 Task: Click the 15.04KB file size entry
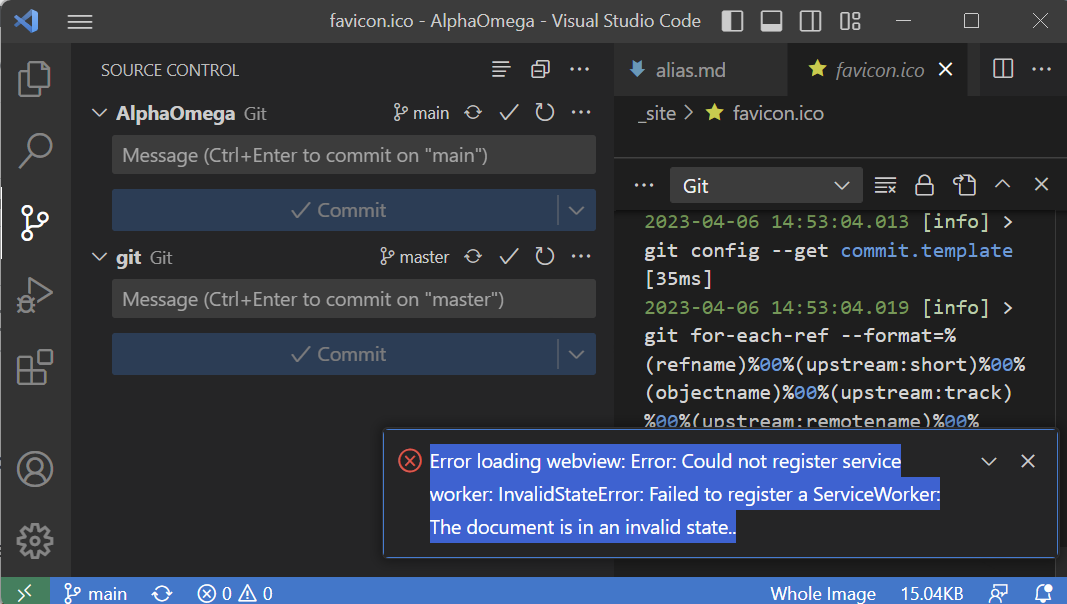coord(932,594)
